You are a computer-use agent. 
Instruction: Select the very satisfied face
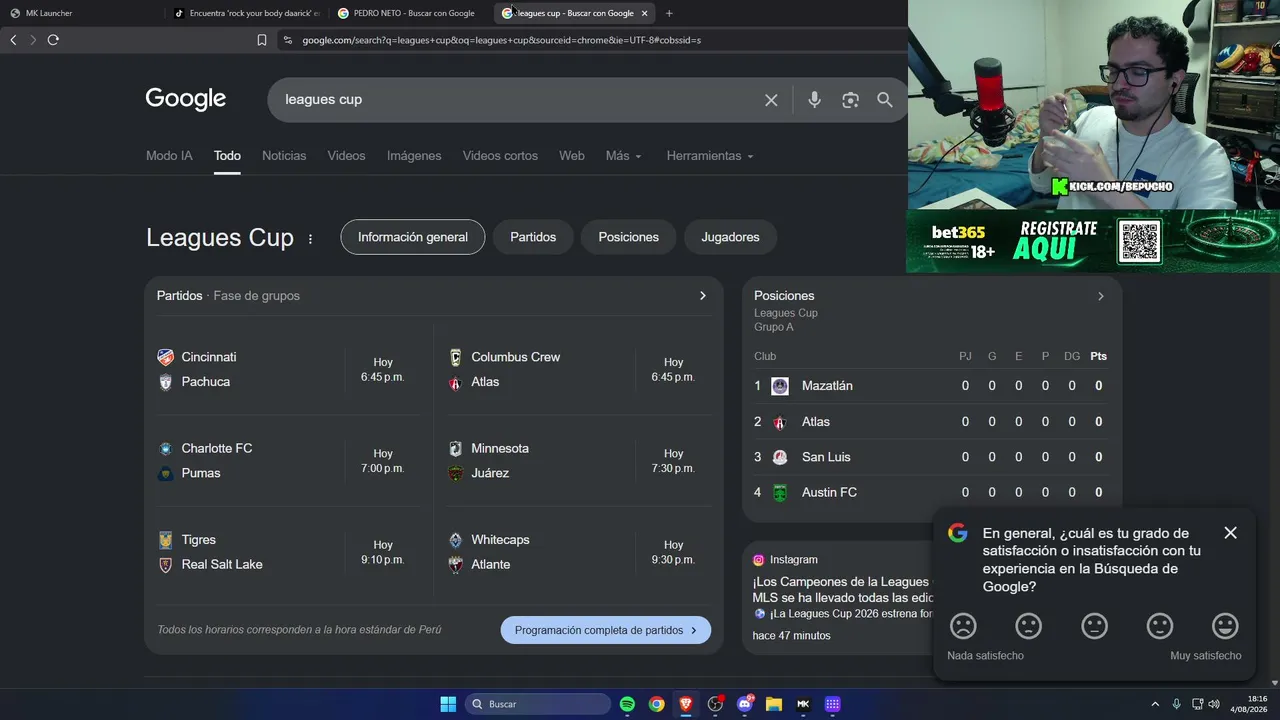1225,626
